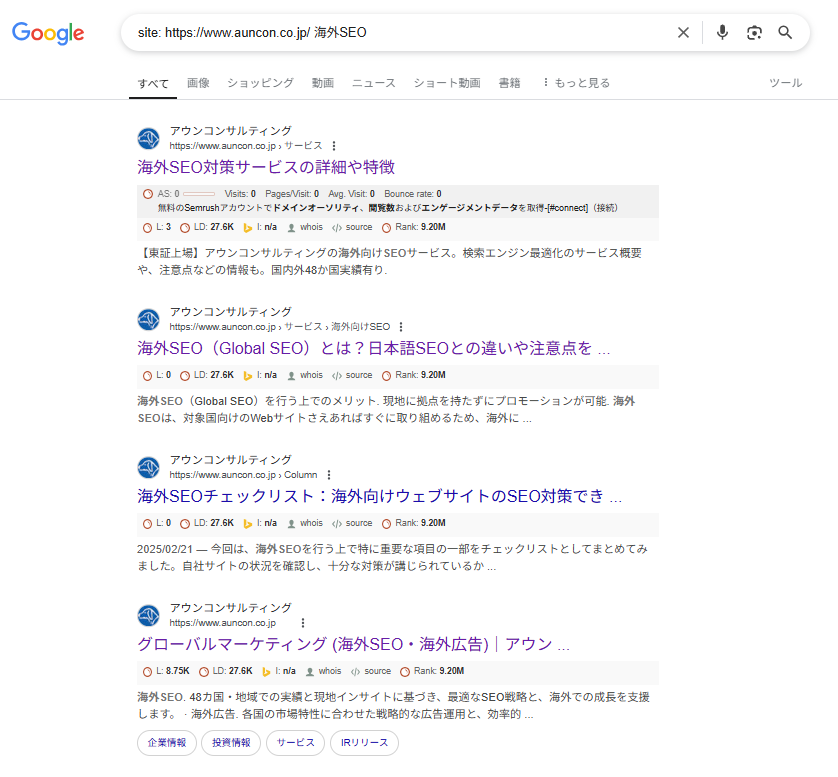Open three-dot menu for the 海外向けSEO result
The image size is (838, 777).
(x=401, y=327)
